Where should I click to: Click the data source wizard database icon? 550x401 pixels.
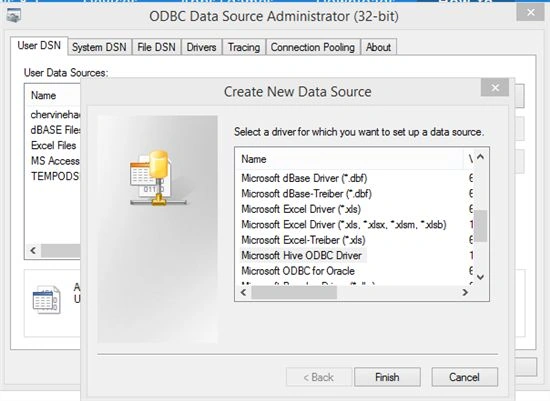coord(158,178)
